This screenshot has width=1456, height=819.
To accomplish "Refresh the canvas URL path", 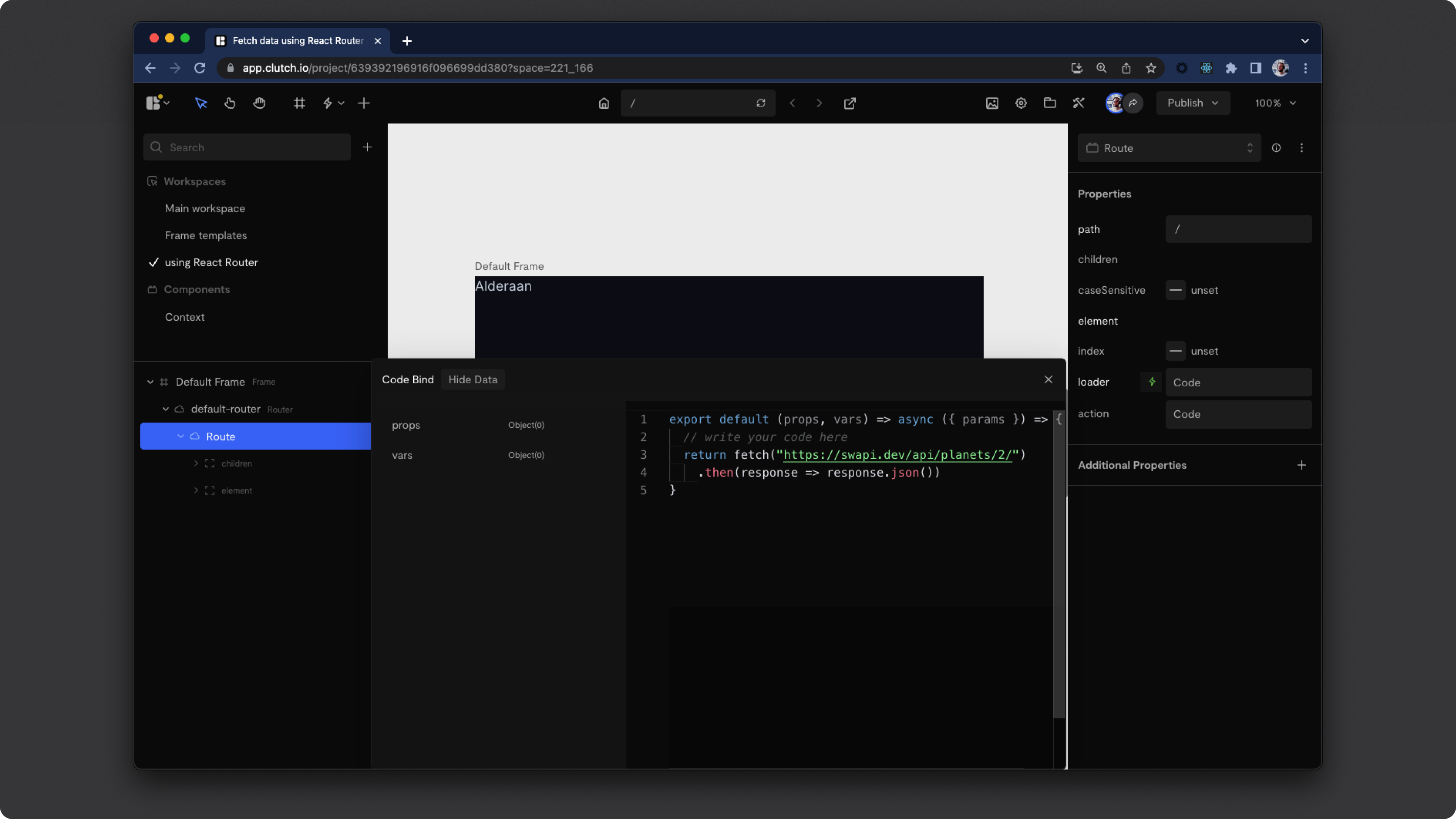I will point(761,103).
